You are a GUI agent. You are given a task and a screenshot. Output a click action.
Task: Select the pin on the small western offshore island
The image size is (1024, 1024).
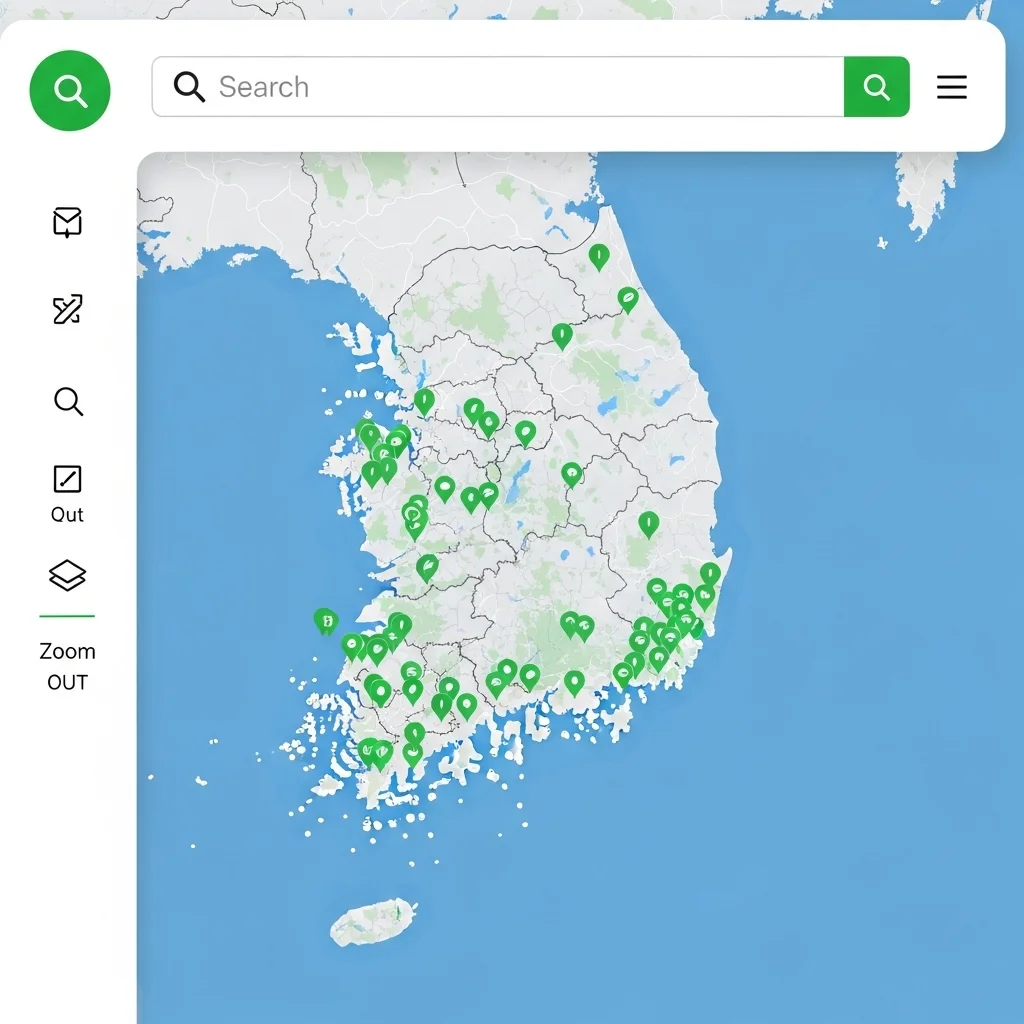point(325,620)
